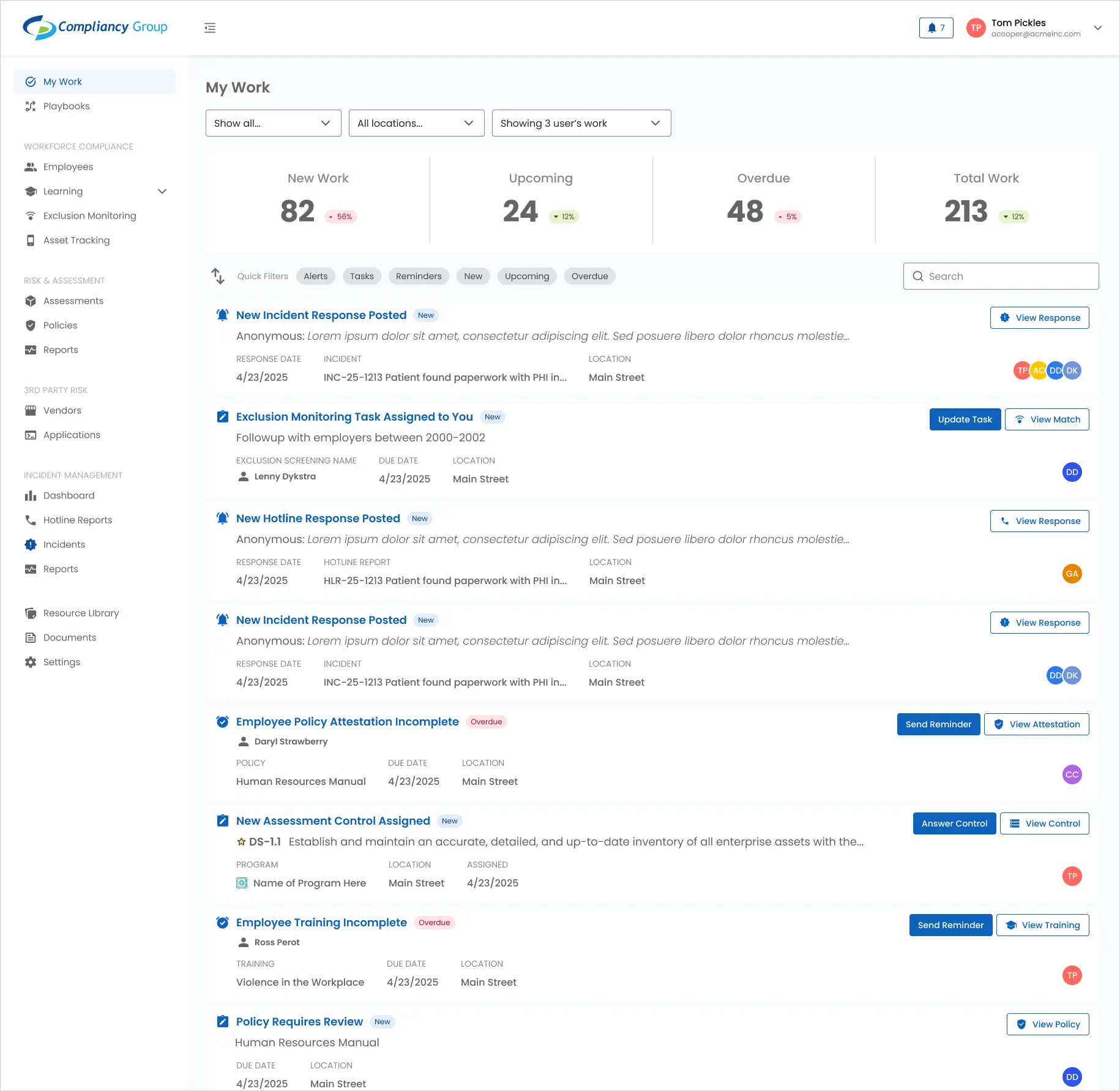Screen dimensions: 1120x1091
Task: Open Exclusion Monitoring Task Assigned to You title
Action: pyautogui.click(x=354, y=417)
